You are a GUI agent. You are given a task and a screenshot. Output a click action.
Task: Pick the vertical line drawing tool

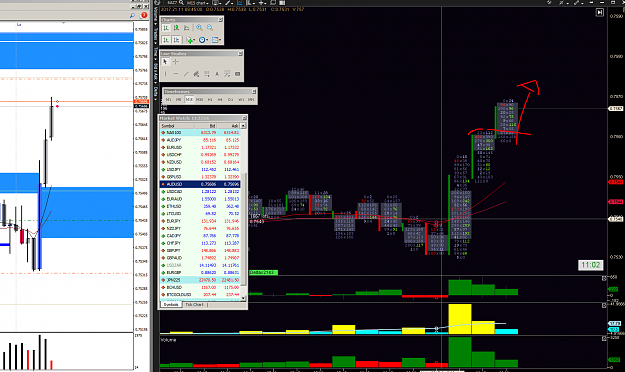(165, 74)
